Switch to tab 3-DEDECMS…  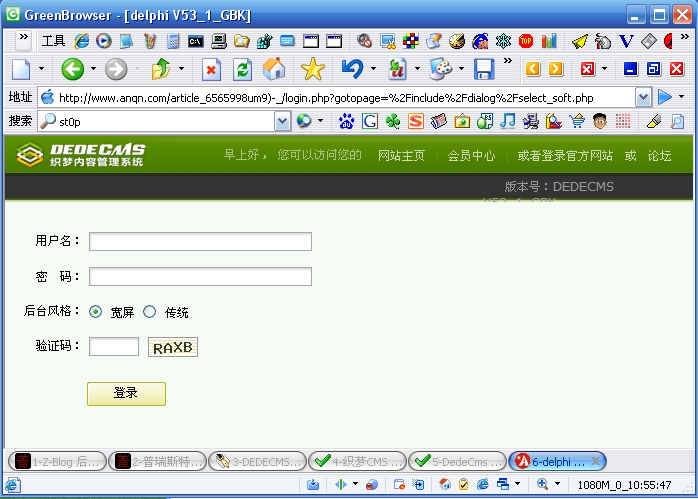click(x=258, y=461)
